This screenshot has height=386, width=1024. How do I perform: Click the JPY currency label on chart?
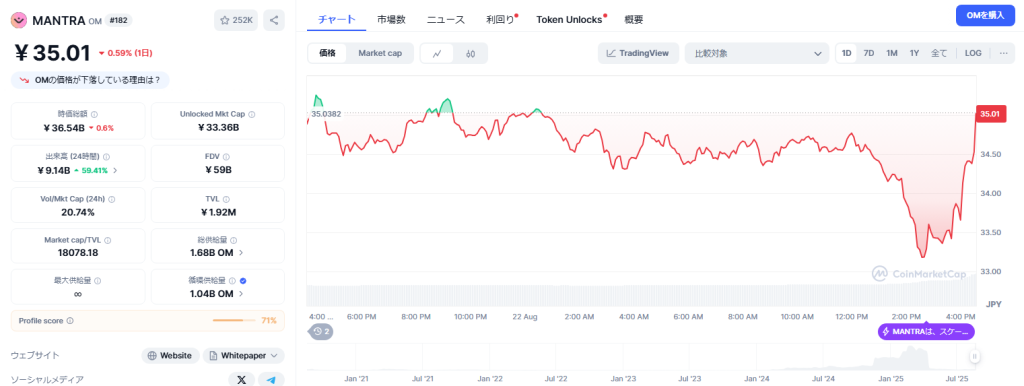pyautogui.click(x=993, y=304)
